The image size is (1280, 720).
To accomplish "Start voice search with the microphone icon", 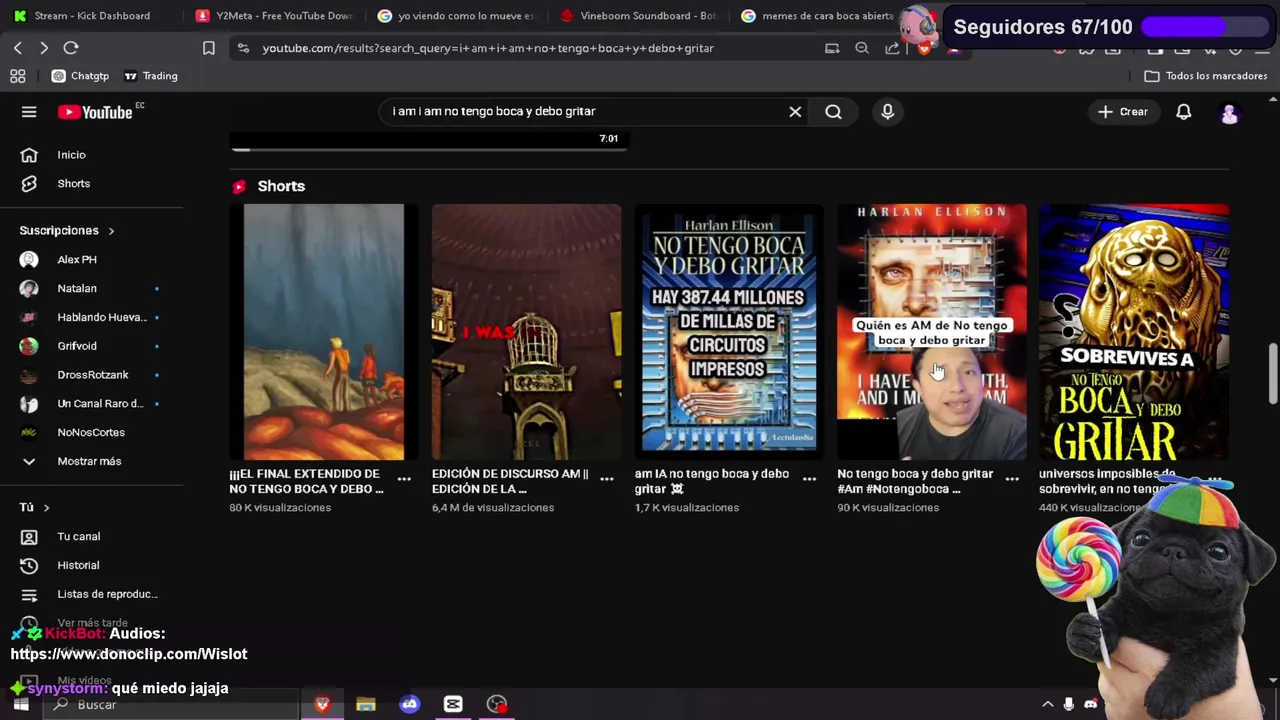I will pos(887,112).
